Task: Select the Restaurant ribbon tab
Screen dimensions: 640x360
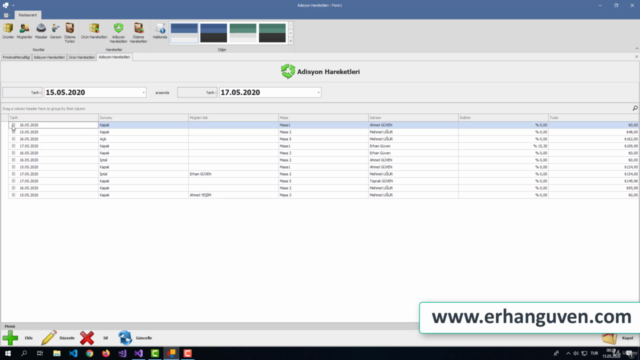Action: (x=27, y=15)
